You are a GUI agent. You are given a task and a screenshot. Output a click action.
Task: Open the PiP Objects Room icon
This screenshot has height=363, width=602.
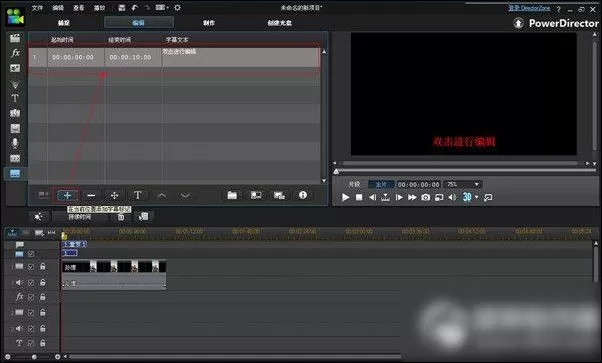coord(15,68)
